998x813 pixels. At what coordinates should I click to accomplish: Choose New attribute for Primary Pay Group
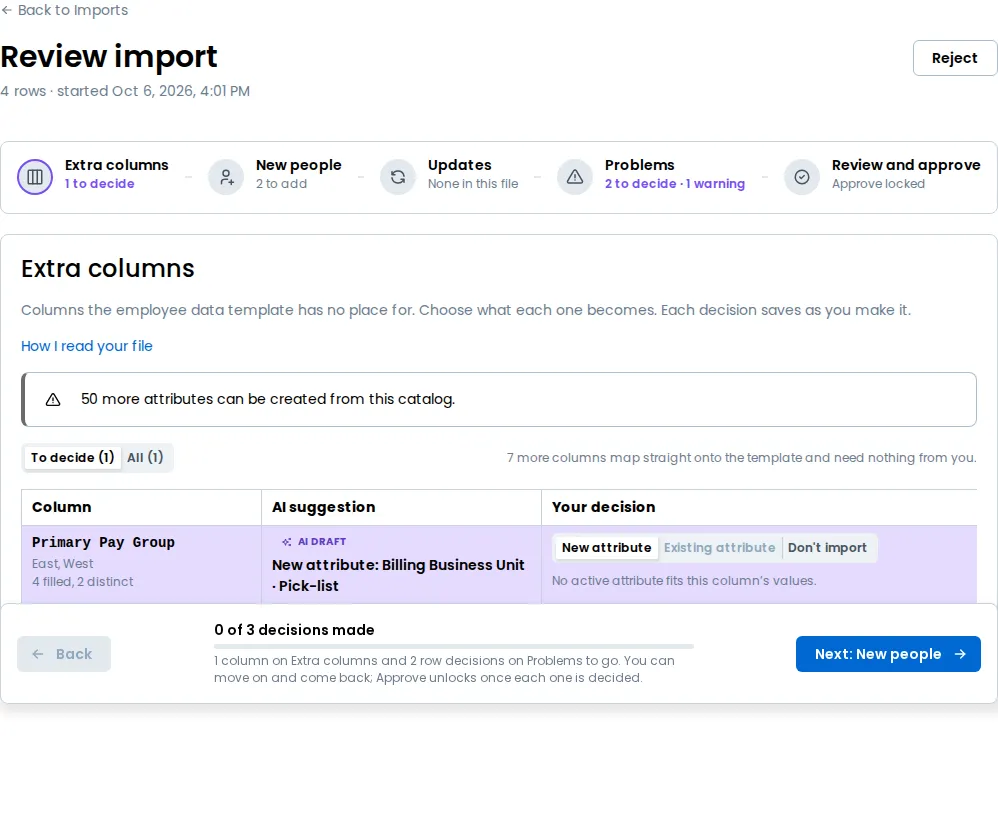pyautogui.click(x=607, y=548)
